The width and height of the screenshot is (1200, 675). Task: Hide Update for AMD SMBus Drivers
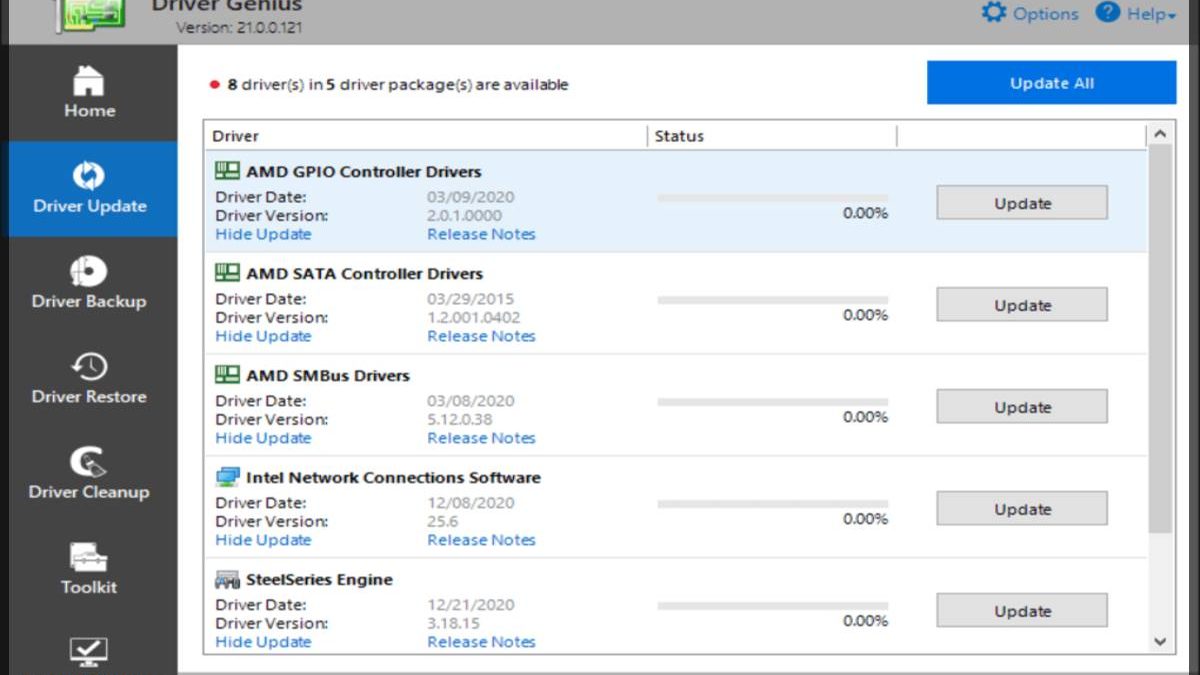[x=264, y=438]
